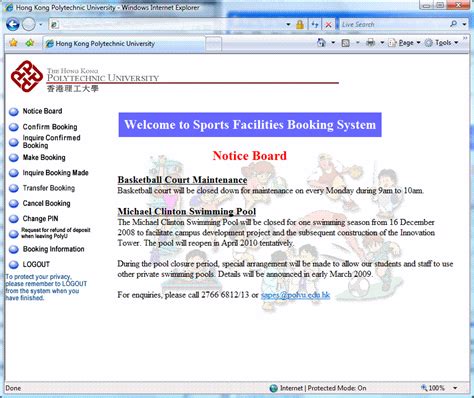Click the bullet beside Change PIN
Viewport: 474px width, 398px height.
[14, 219]
